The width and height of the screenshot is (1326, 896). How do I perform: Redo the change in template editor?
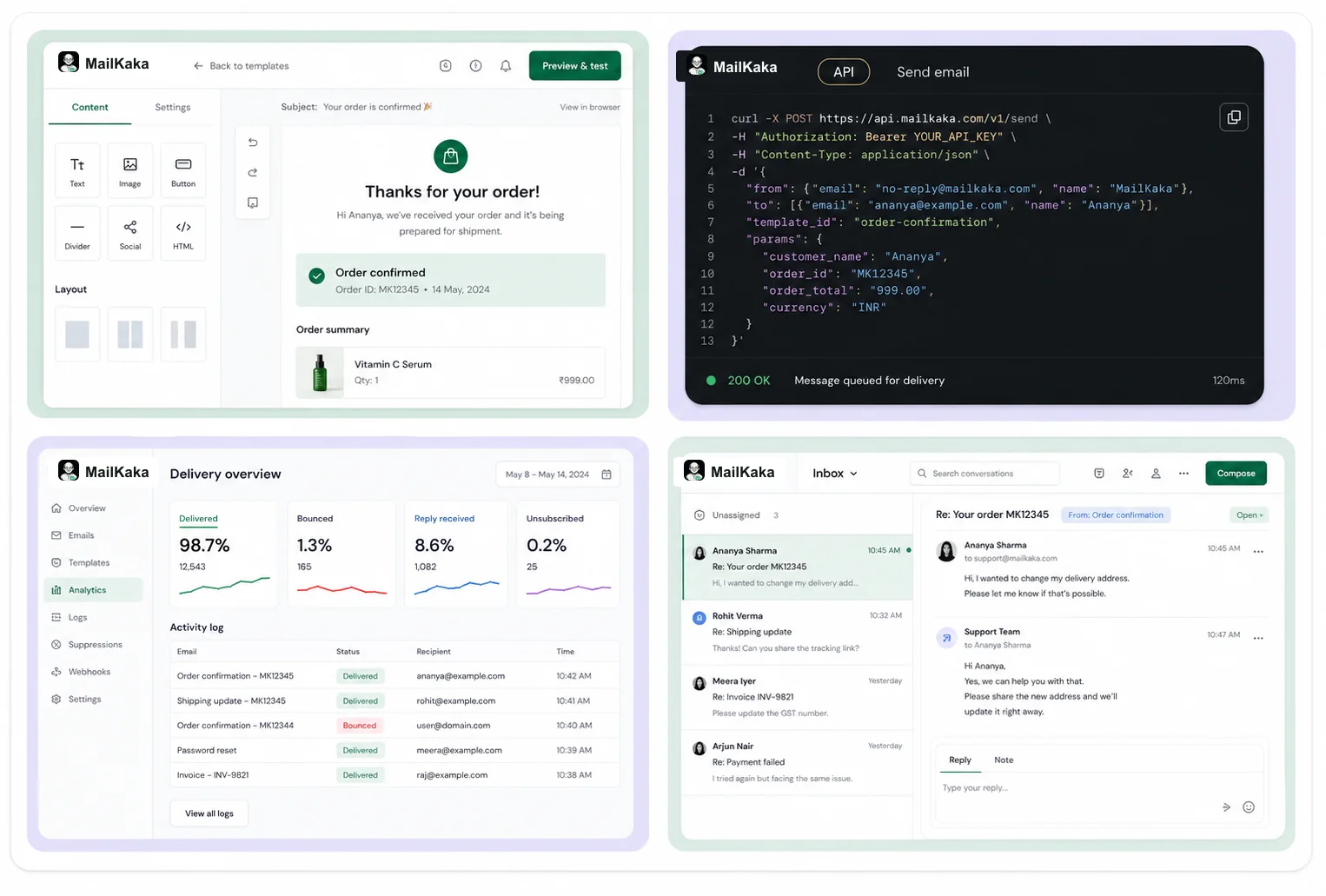(x=253, y=172)
